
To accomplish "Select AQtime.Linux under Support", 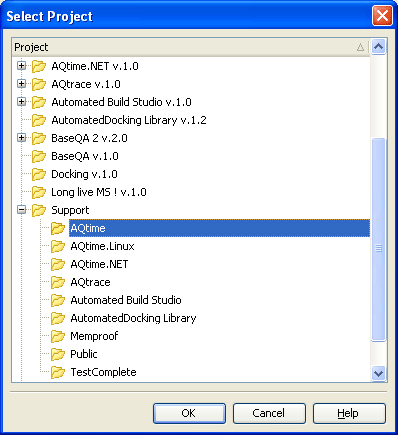I will [x=102, y=246].
